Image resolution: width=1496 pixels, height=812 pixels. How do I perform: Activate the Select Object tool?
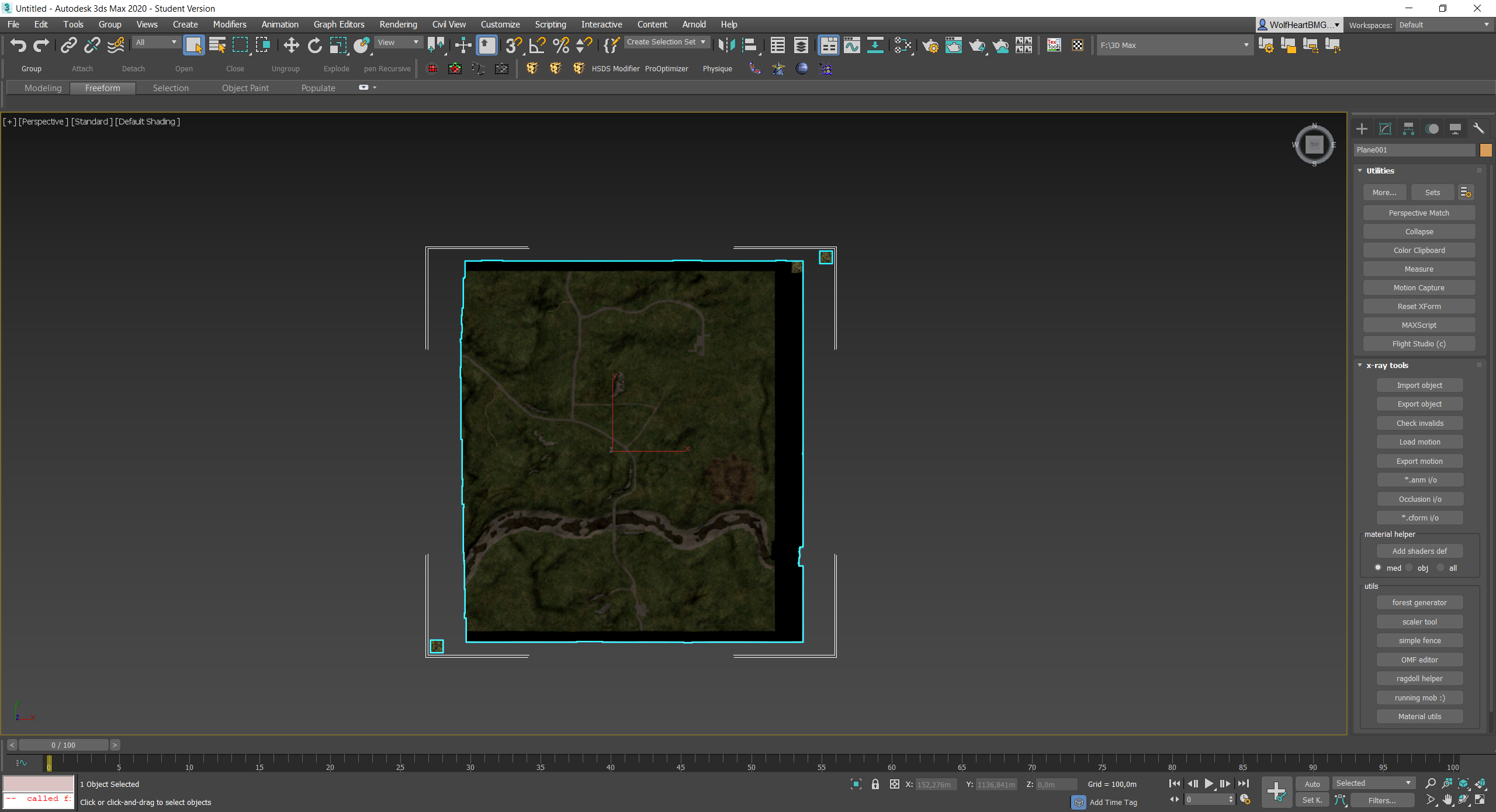[x=193, y=45]
